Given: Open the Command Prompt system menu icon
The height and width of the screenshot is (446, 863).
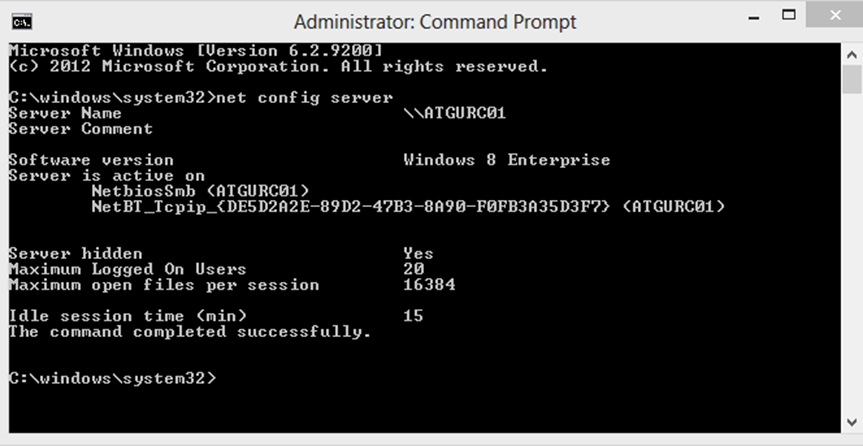Looking at the screenshot, I should coord(22,22).
